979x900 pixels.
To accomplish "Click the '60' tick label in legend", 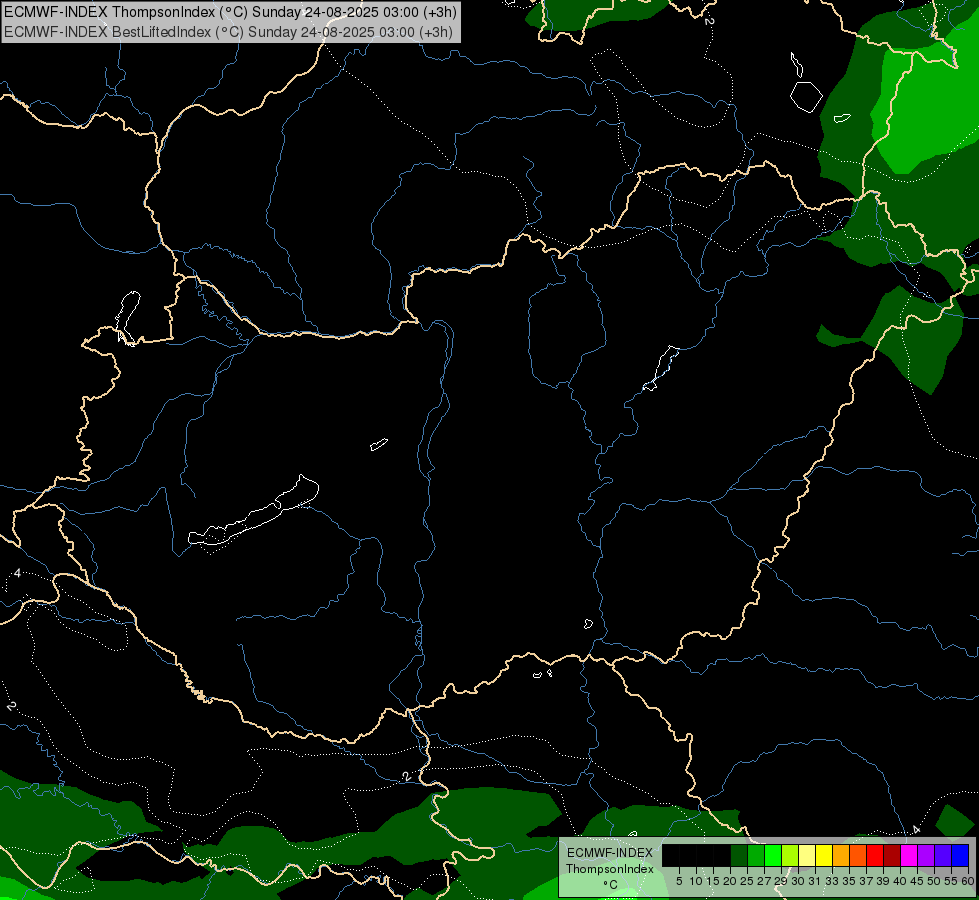I will point(968,881).
